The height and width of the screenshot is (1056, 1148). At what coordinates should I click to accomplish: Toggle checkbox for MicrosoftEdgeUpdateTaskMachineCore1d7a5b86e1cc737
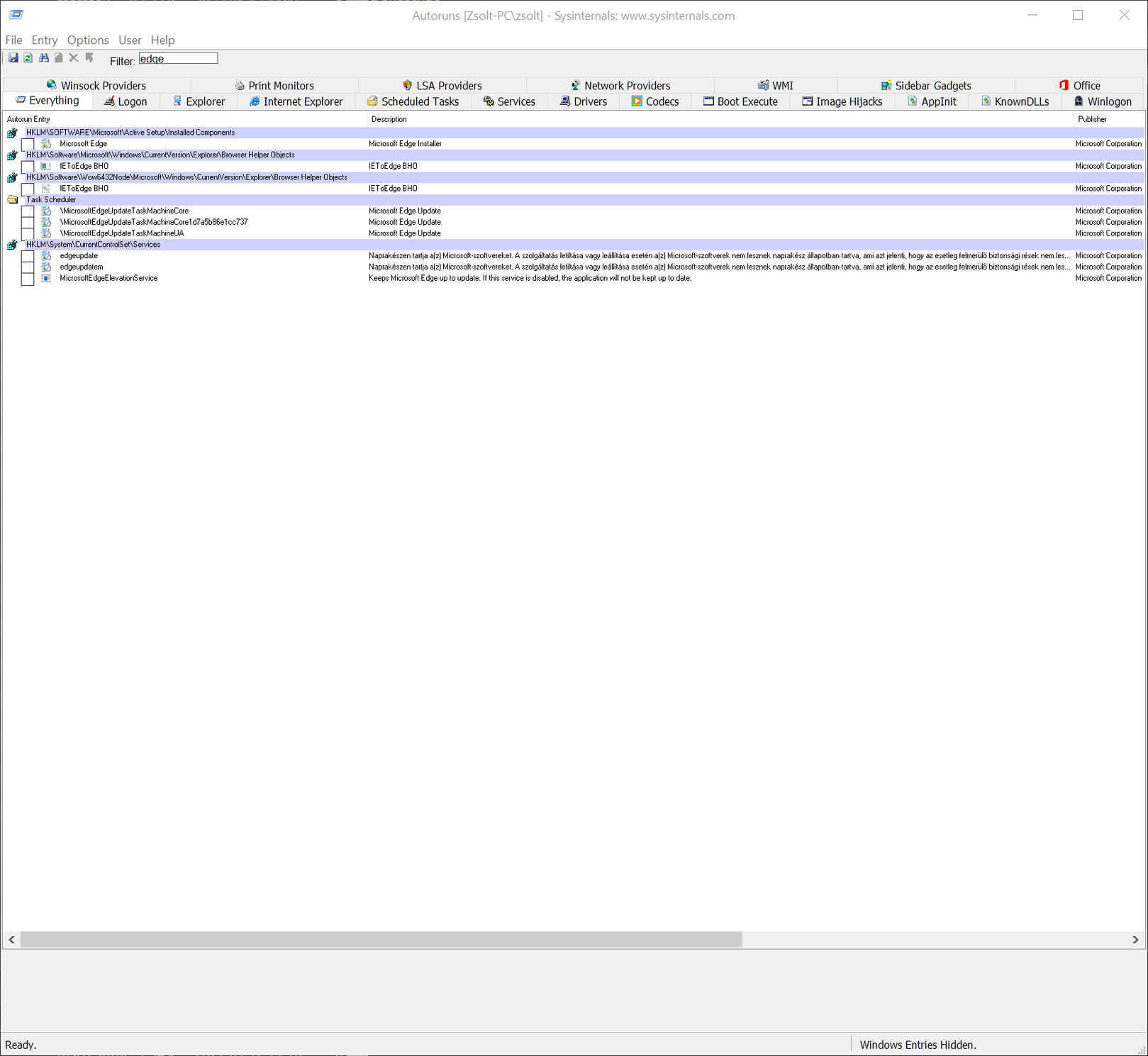pos(28,222)
